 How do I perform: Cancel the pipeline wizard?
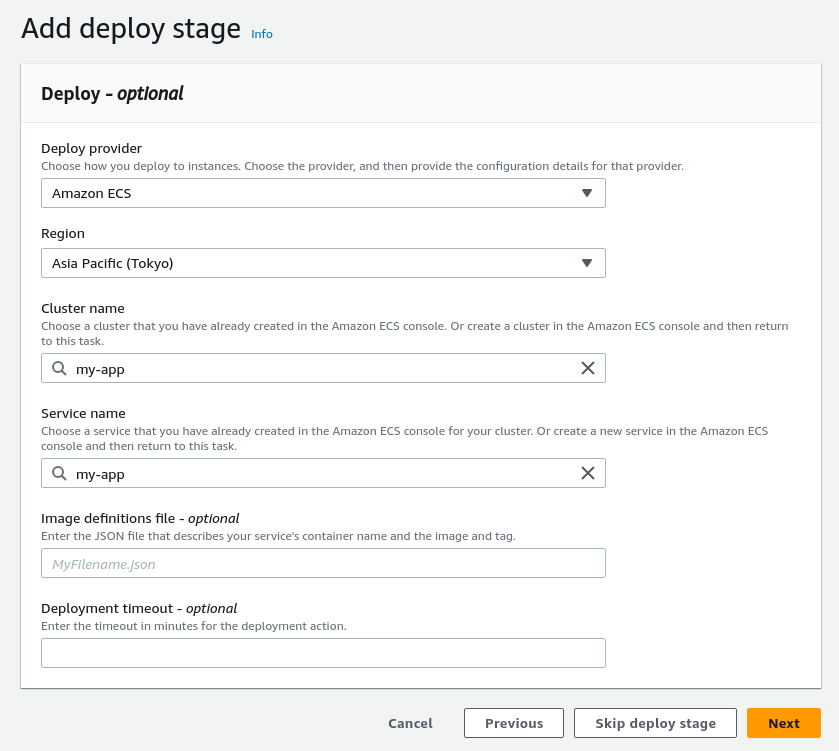pos(410,723)
